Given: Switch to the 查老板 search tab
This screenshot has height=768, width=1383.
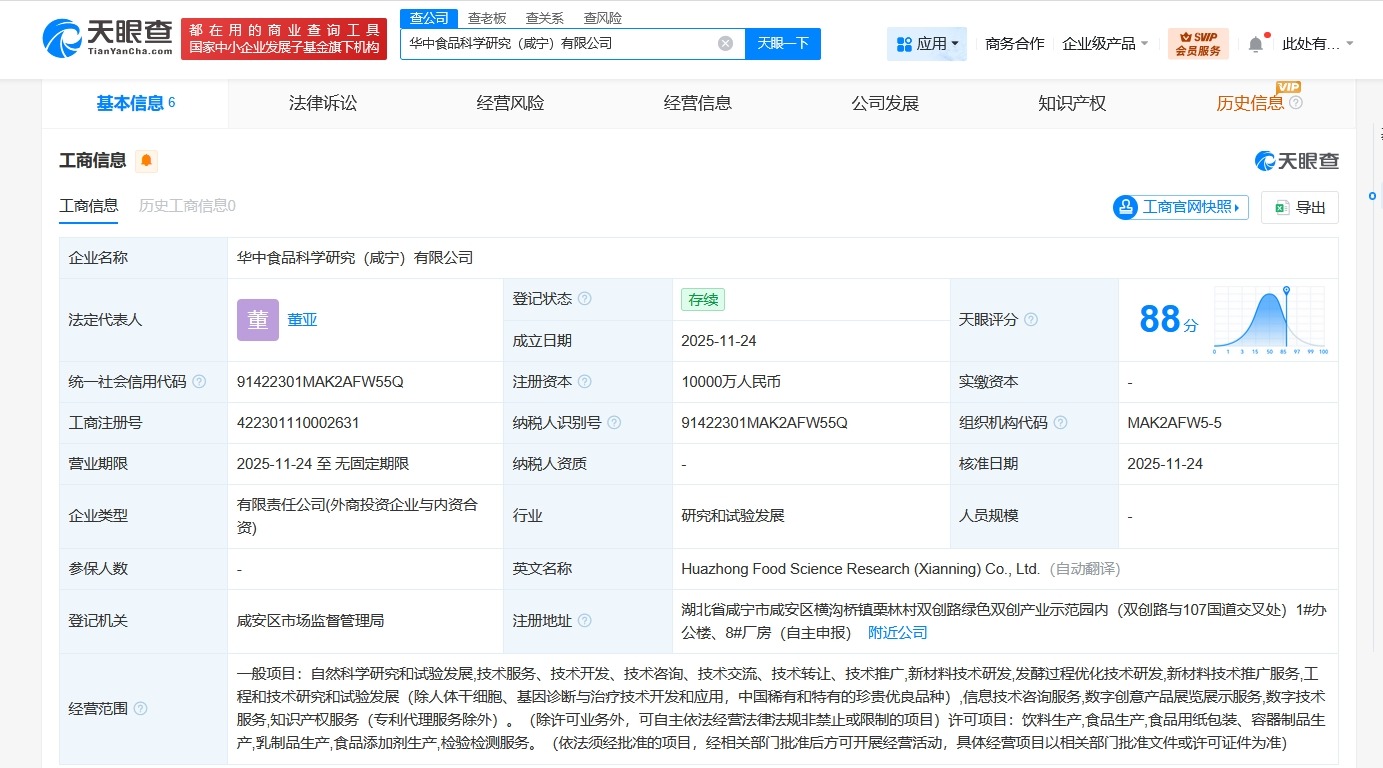Looking at the screenshot, I should (487, 17).
